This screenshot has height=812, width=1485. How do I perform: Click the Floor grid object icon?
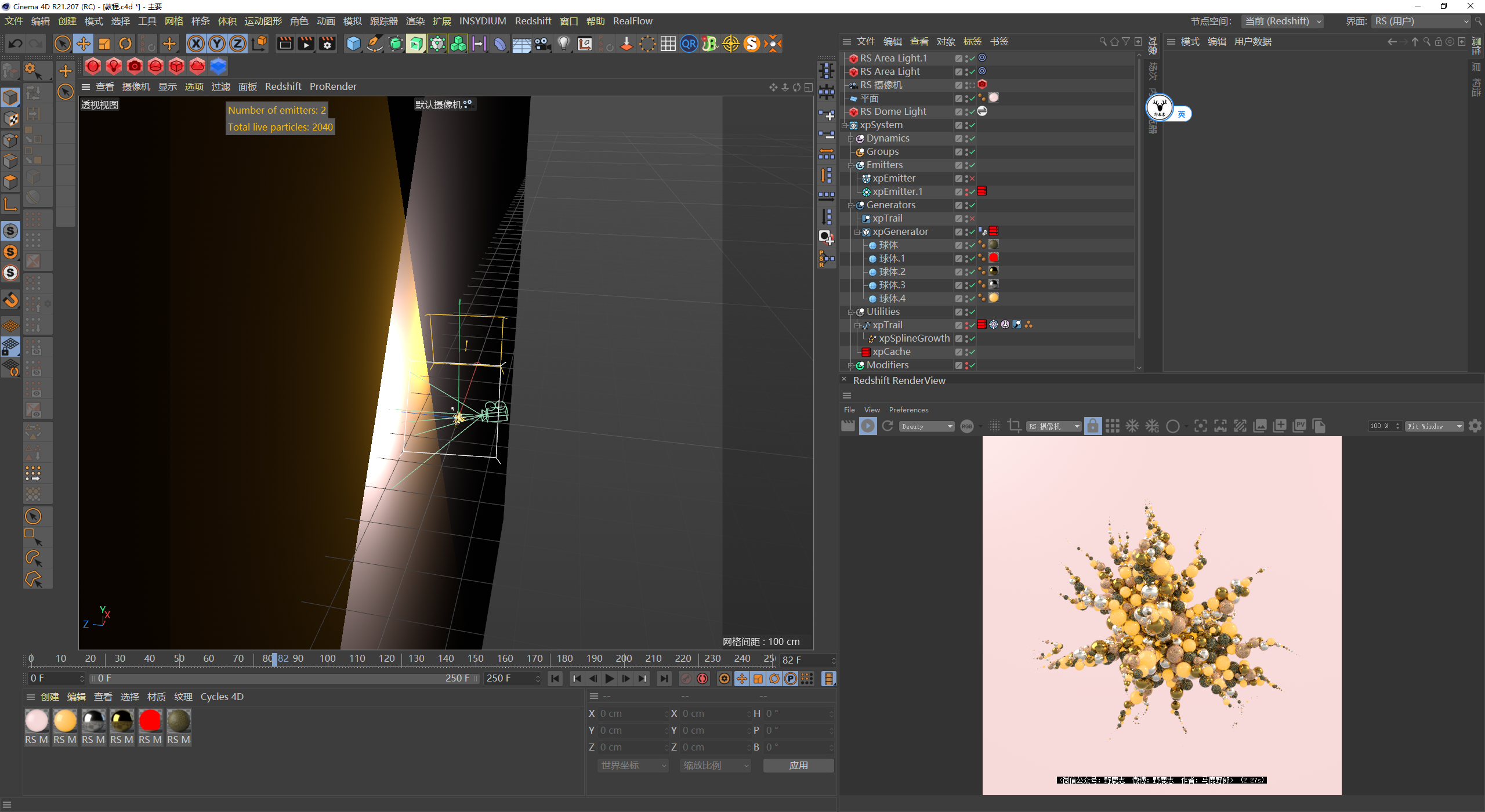pyautogui.click(x=521, y=44)
